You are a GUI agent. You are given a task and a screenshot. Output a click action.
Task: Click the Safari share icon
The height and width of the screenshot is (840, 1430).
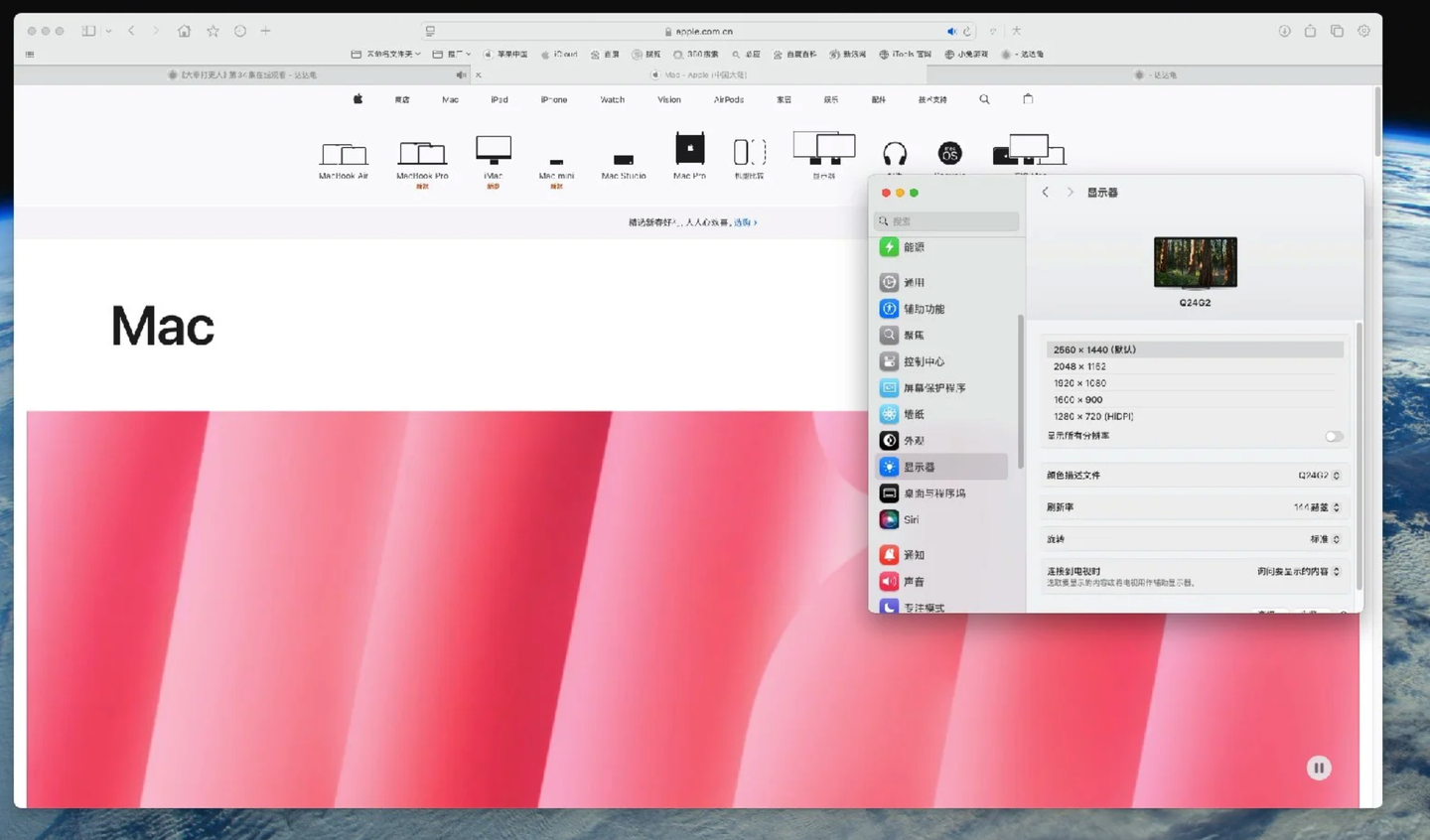point(1310,31)
